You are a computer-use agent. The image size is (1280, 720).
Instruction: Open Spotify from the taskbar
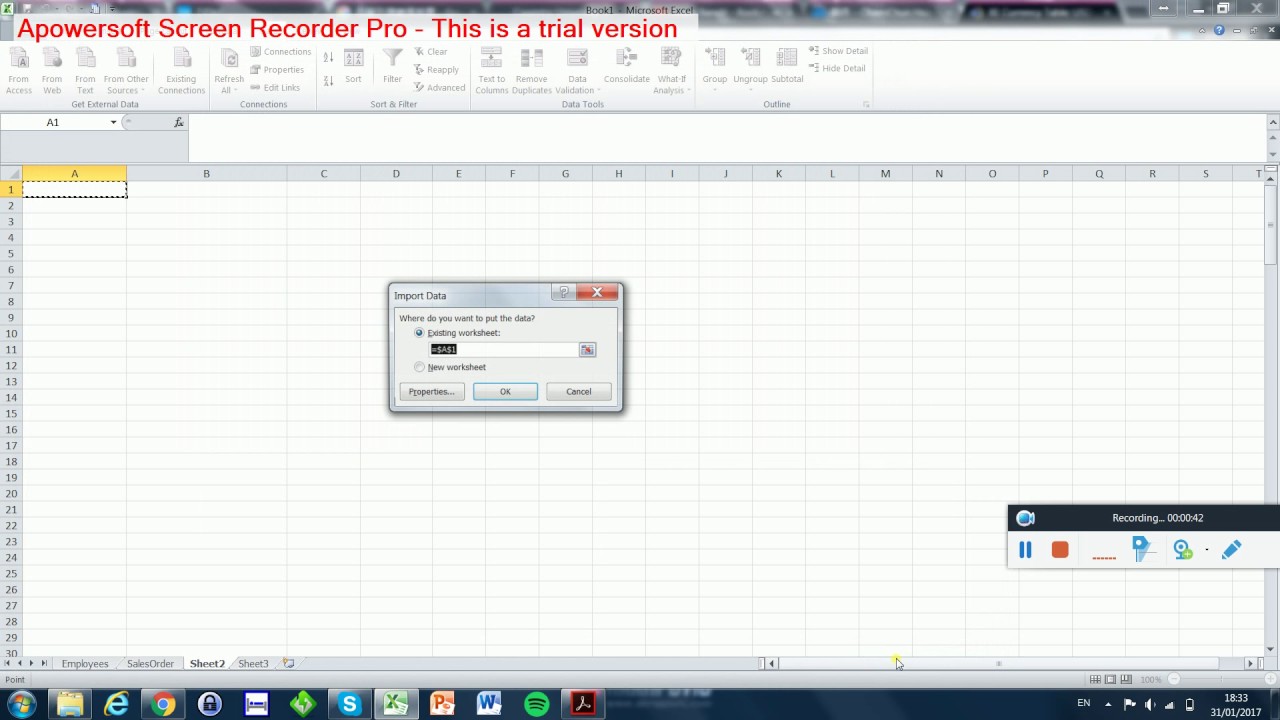coord(536,704)
